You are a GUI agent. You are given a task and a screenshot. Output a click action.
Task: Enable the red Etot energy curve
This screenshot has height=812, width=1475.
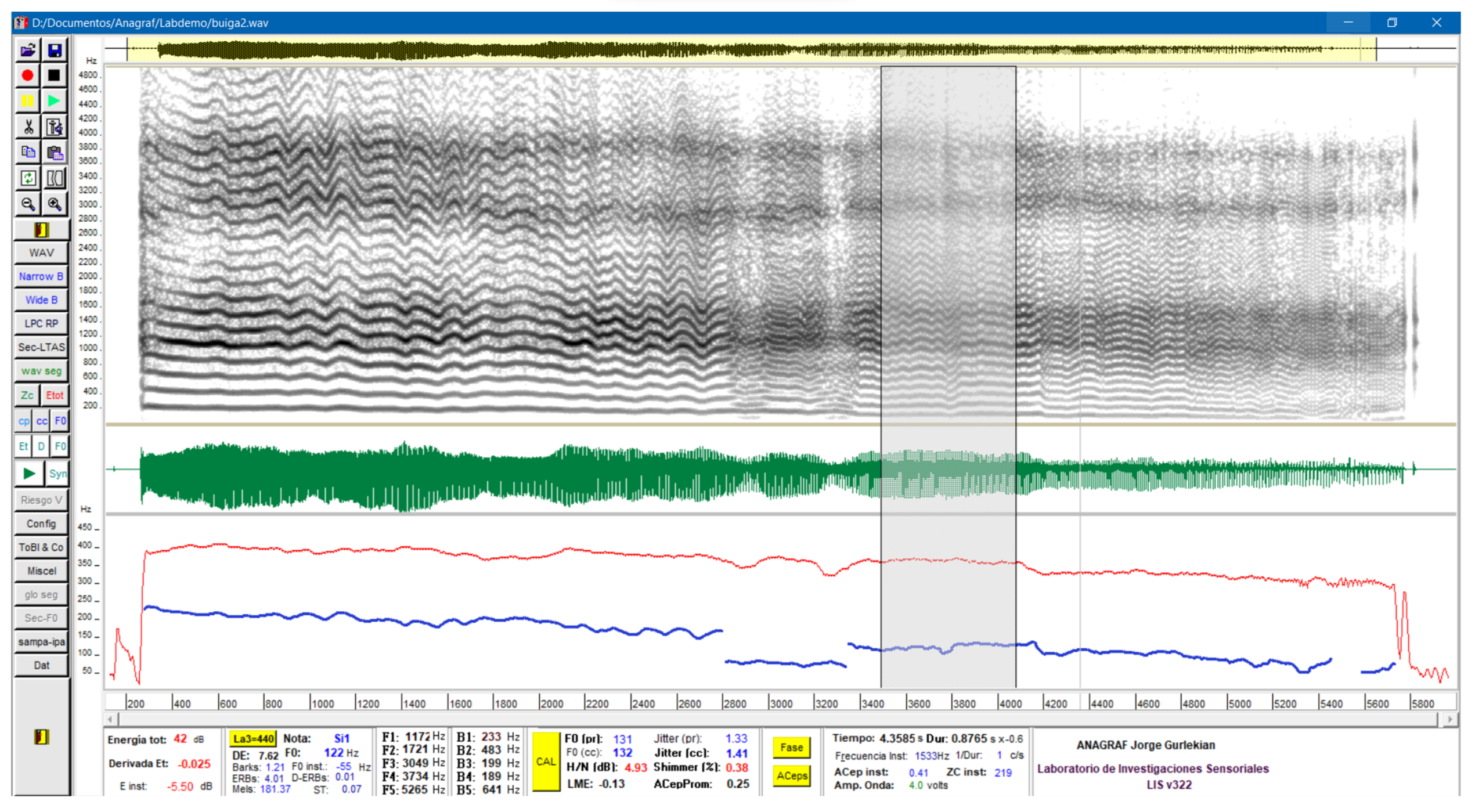pos(55,396)
